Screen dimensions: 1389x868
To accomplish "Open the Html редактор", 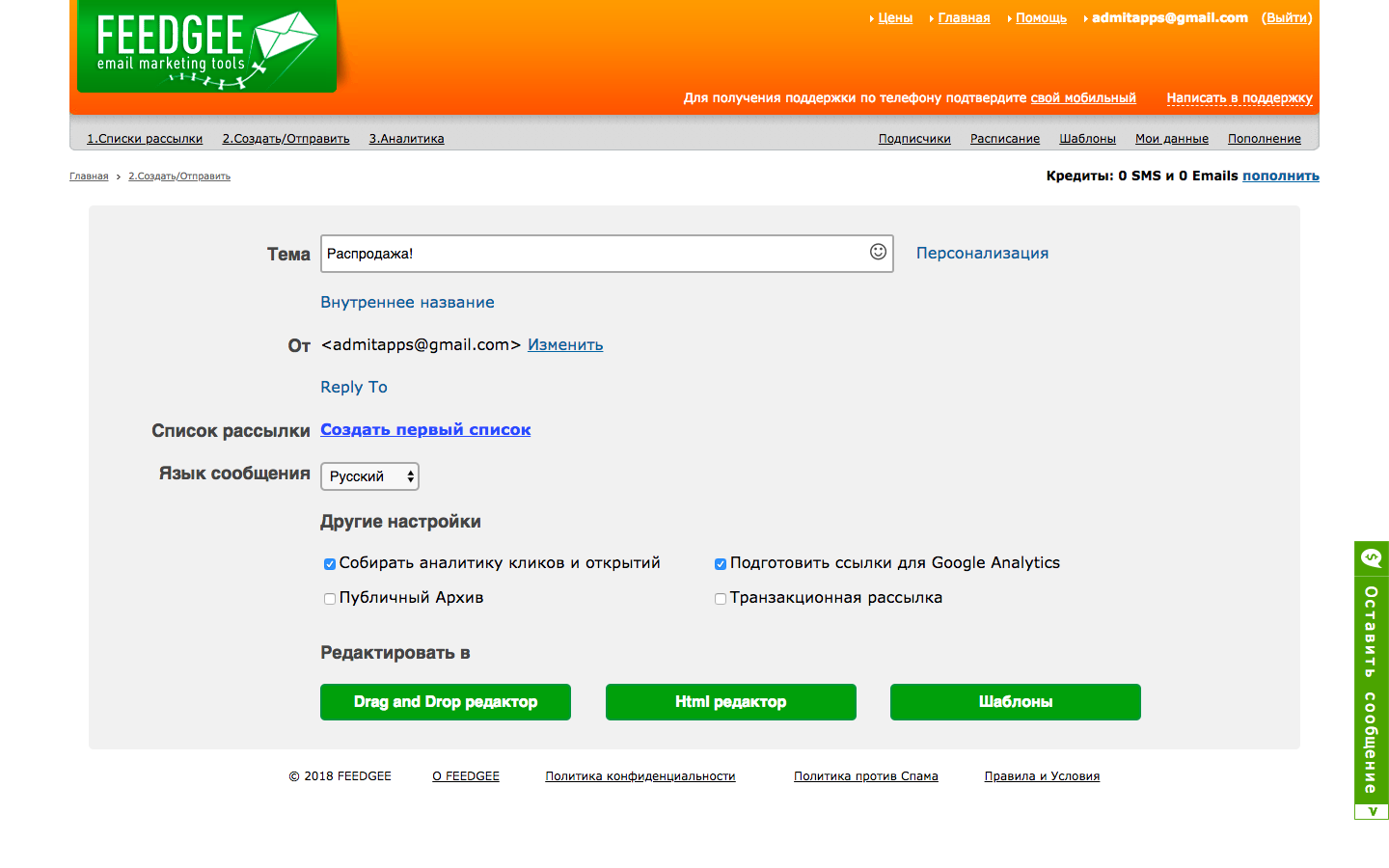I will pyautogui.click(x=730, y=701).
